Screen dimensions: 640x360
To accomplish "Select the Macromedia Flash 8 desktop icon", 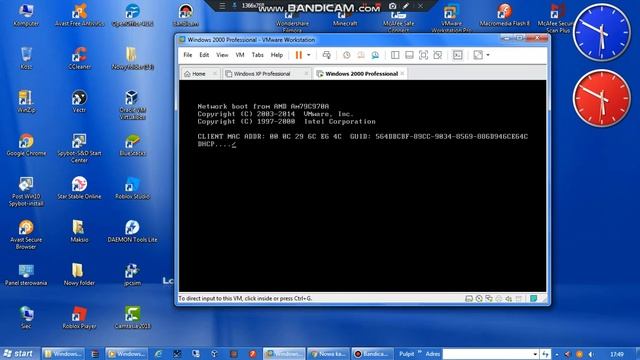I will 504,15.
